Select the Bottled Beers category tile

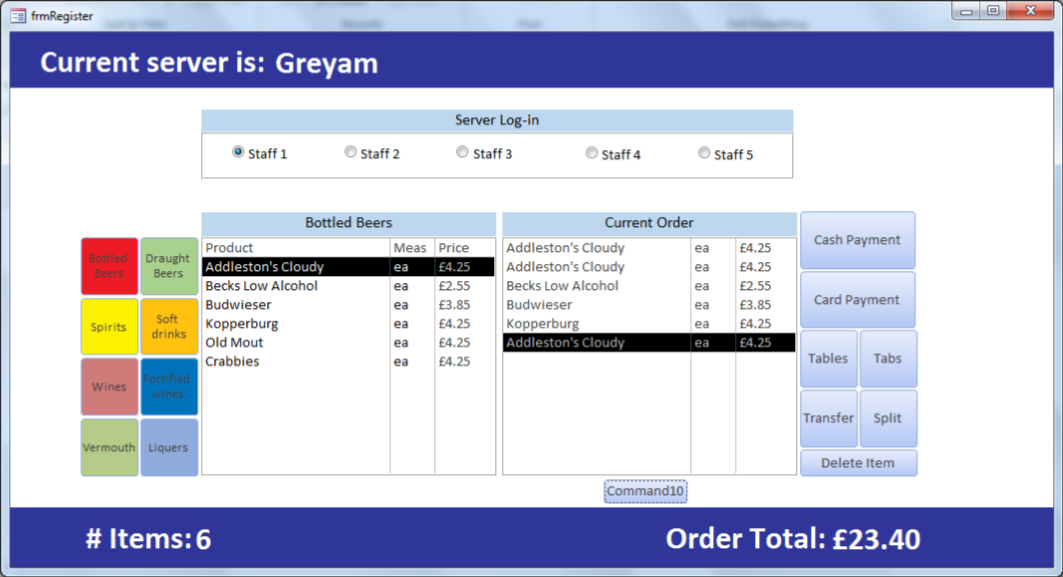click(109, 267)
